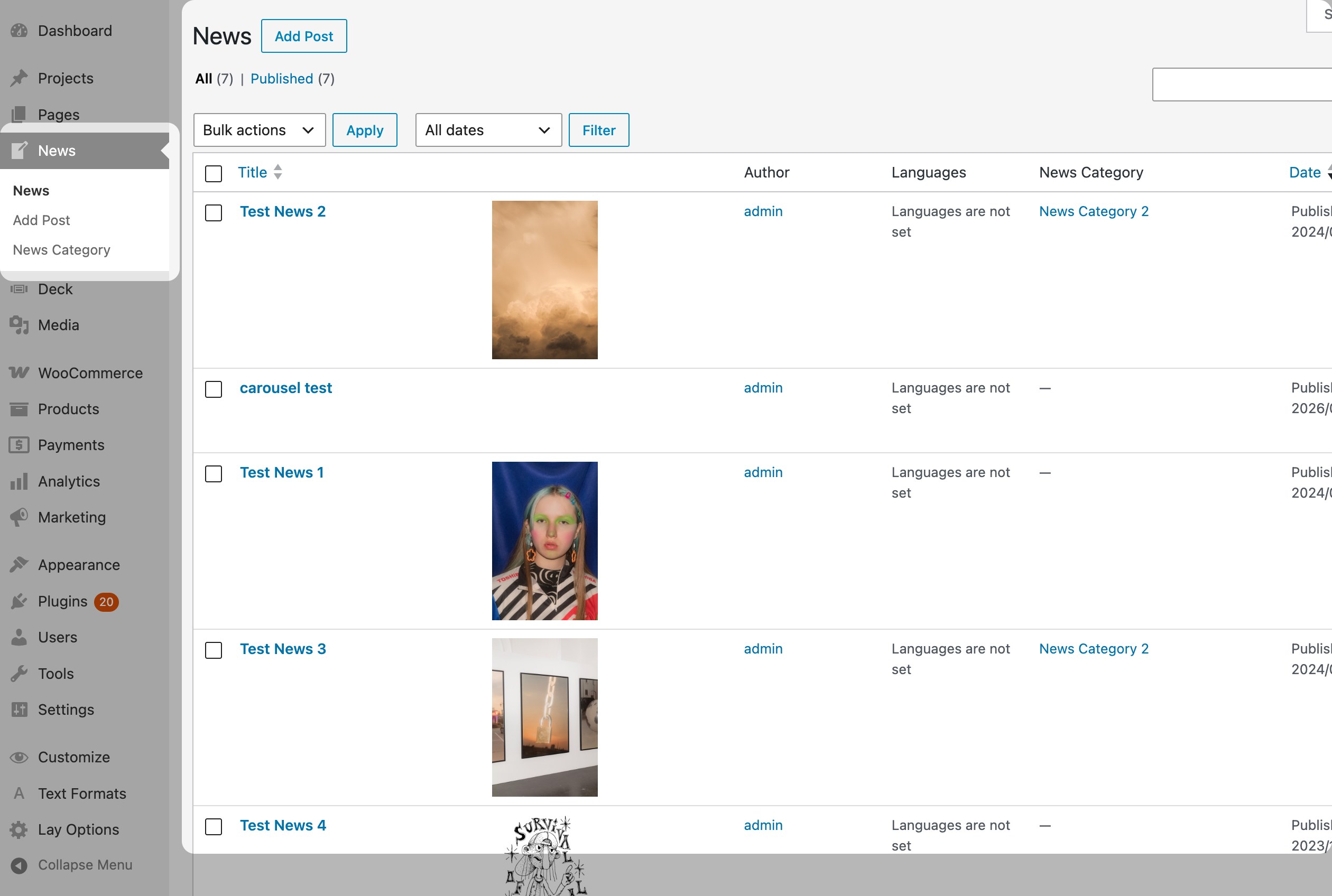Open the Bulk actions dropdown

pos(260,130)
